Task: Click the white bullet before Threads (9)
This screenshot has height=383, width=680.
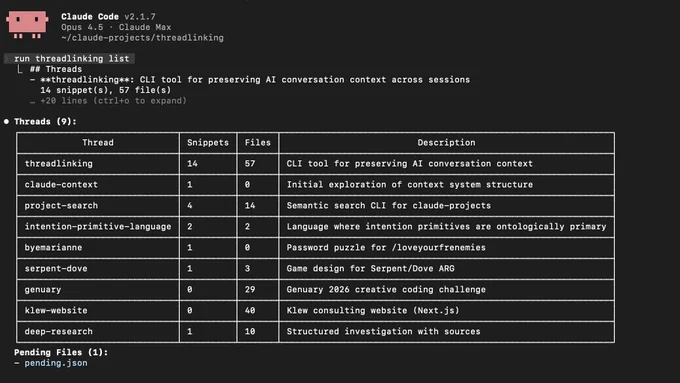Action: point(6,122)
